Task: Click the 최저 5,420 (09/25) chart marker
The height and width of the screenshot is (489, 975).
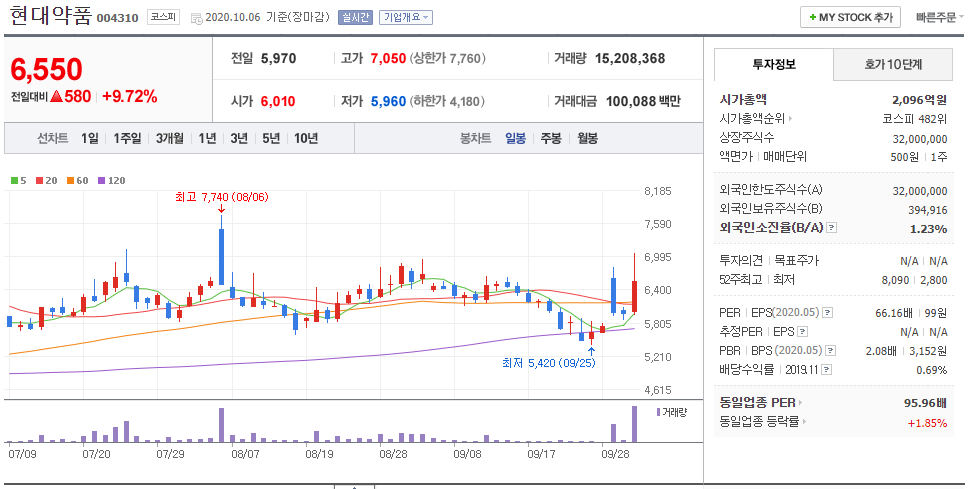Action: coord(548,363)
